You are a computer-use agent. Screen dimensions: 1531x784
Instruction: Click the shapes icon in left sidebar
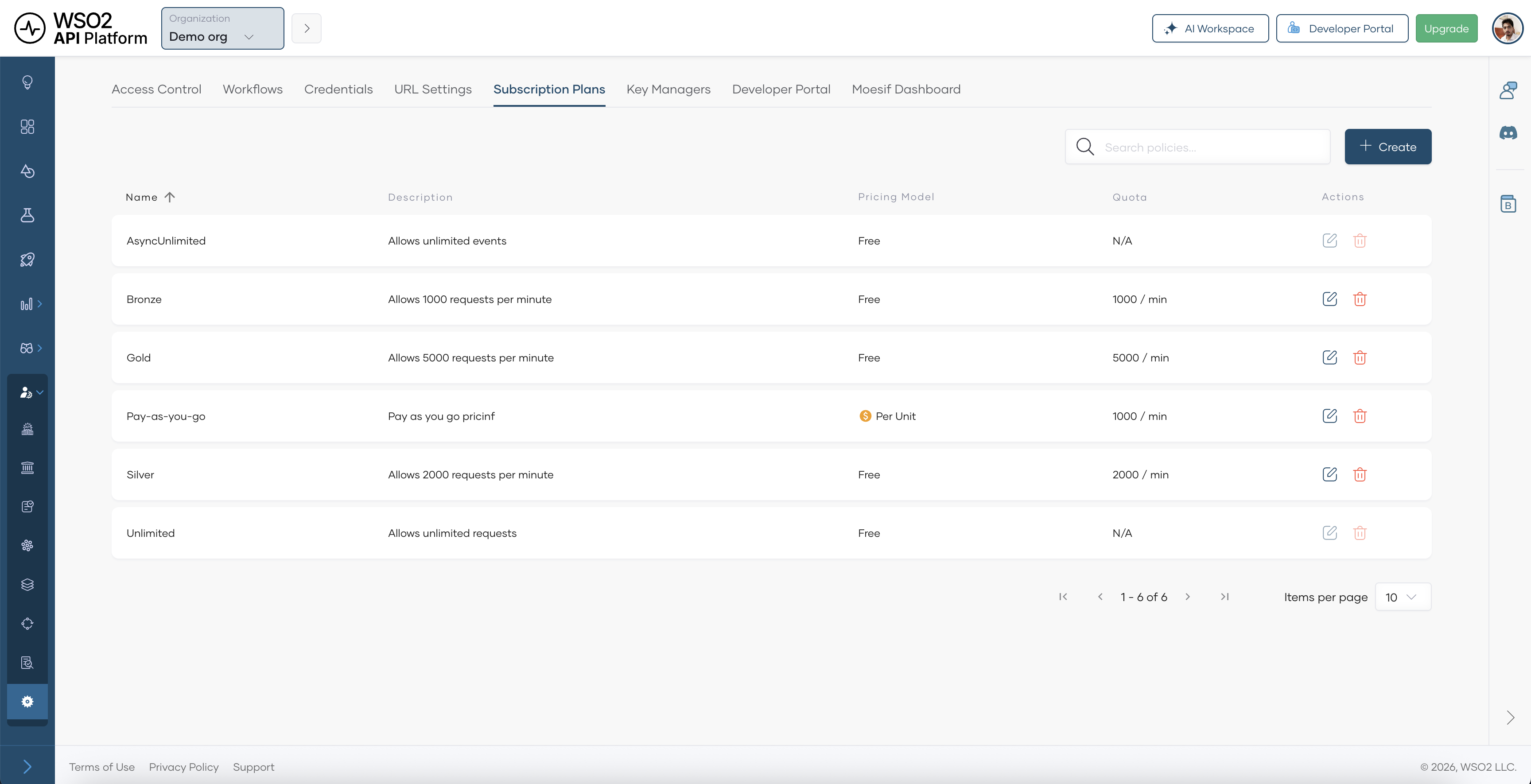tap(27, 171)
